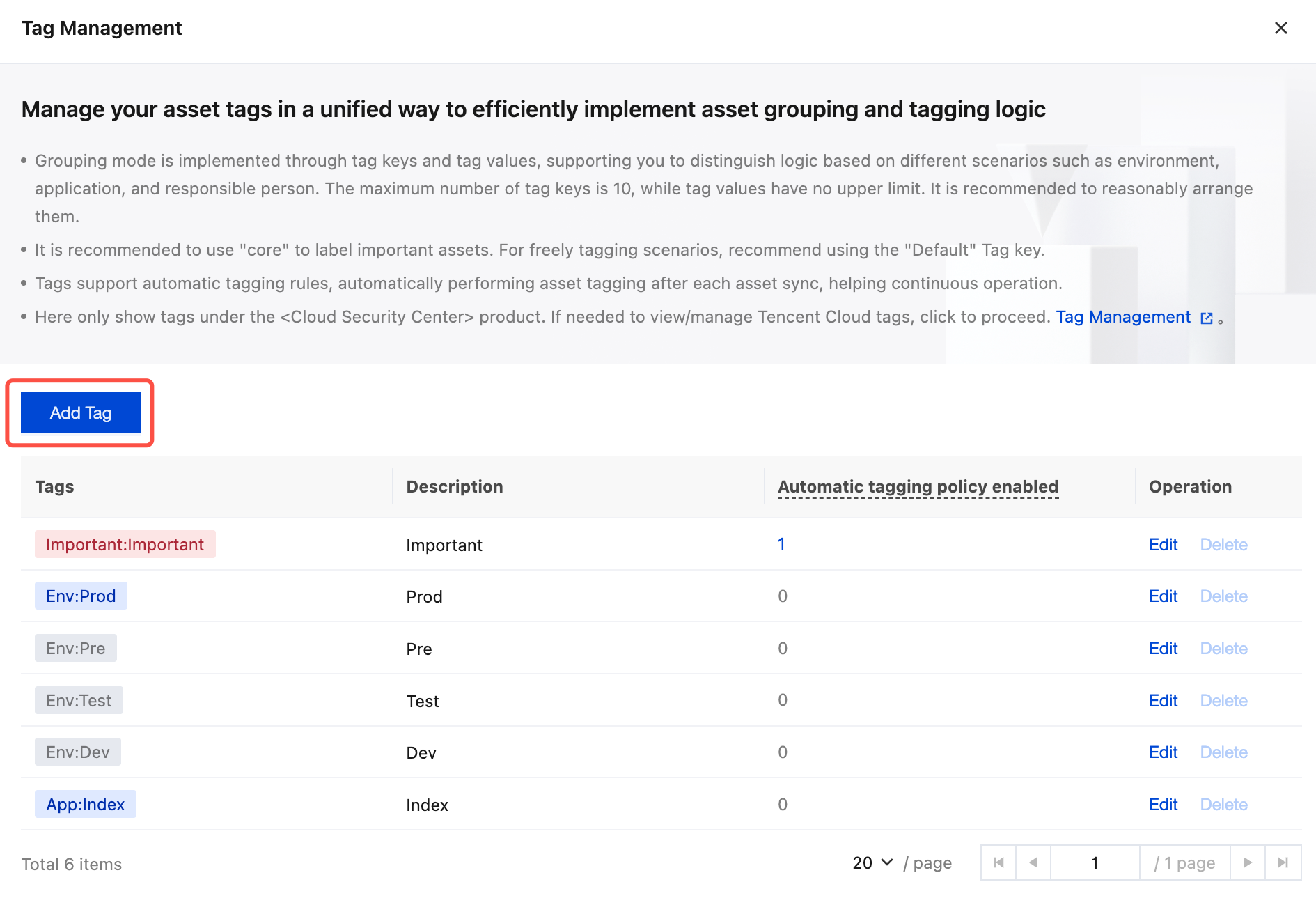The width and height of the screenshot is (1316, 921).
Task: Edit the Env:Pre tag
Action: pyautogui.click(x=1163, y=649)
